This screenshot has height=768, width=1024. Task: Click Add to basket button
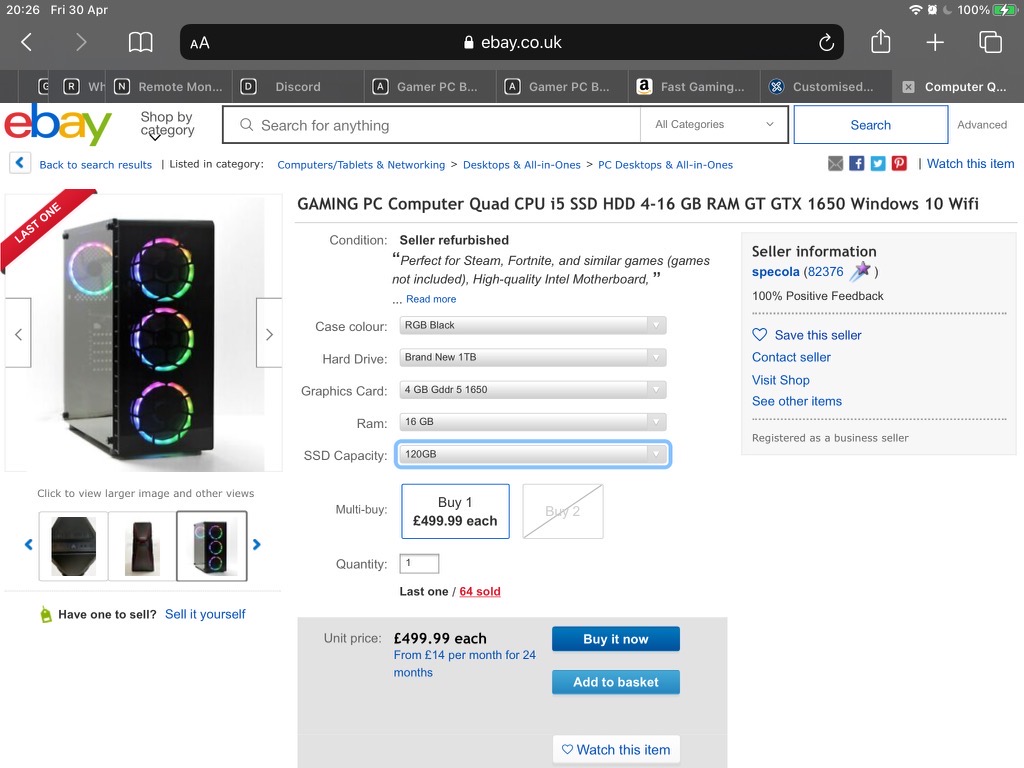[x=615, y=682]
